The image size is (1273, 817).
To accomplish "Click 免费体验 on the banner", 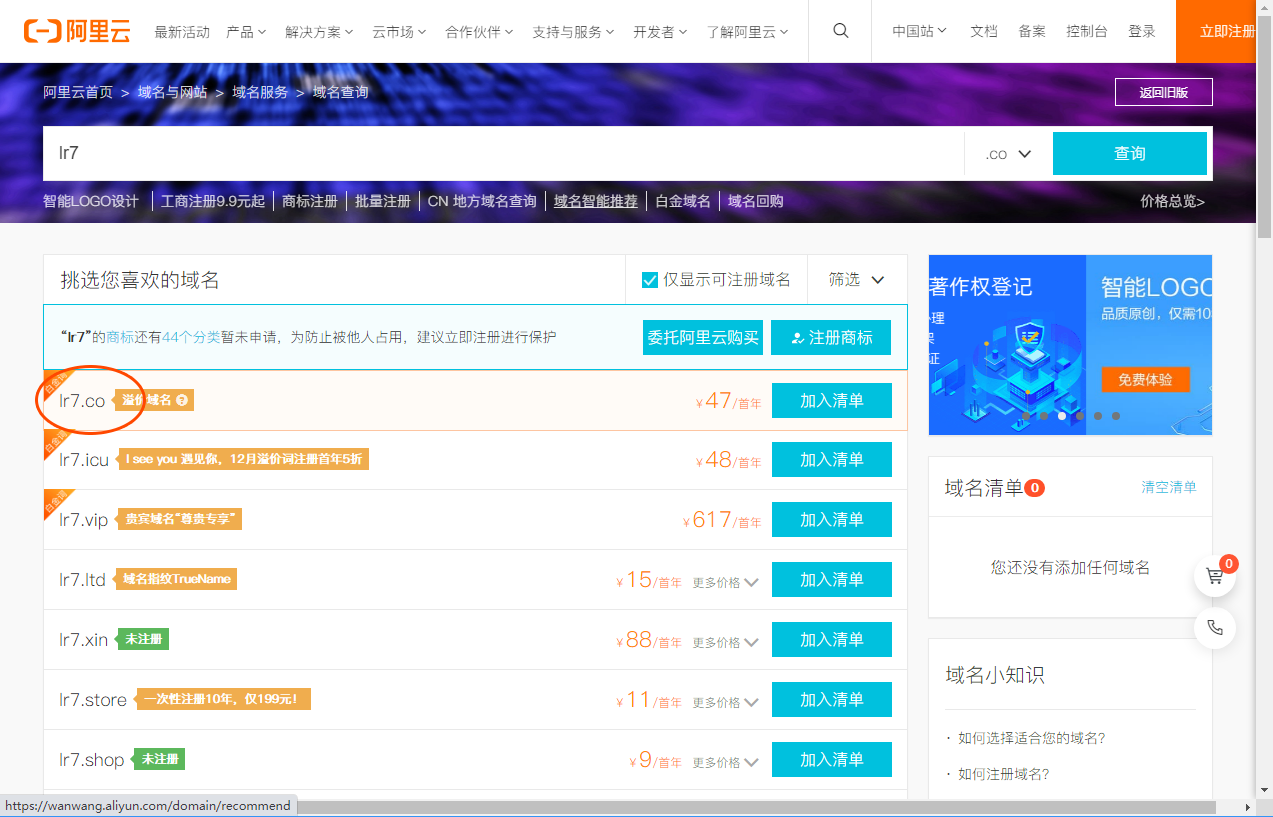I will coord(1145,380).
